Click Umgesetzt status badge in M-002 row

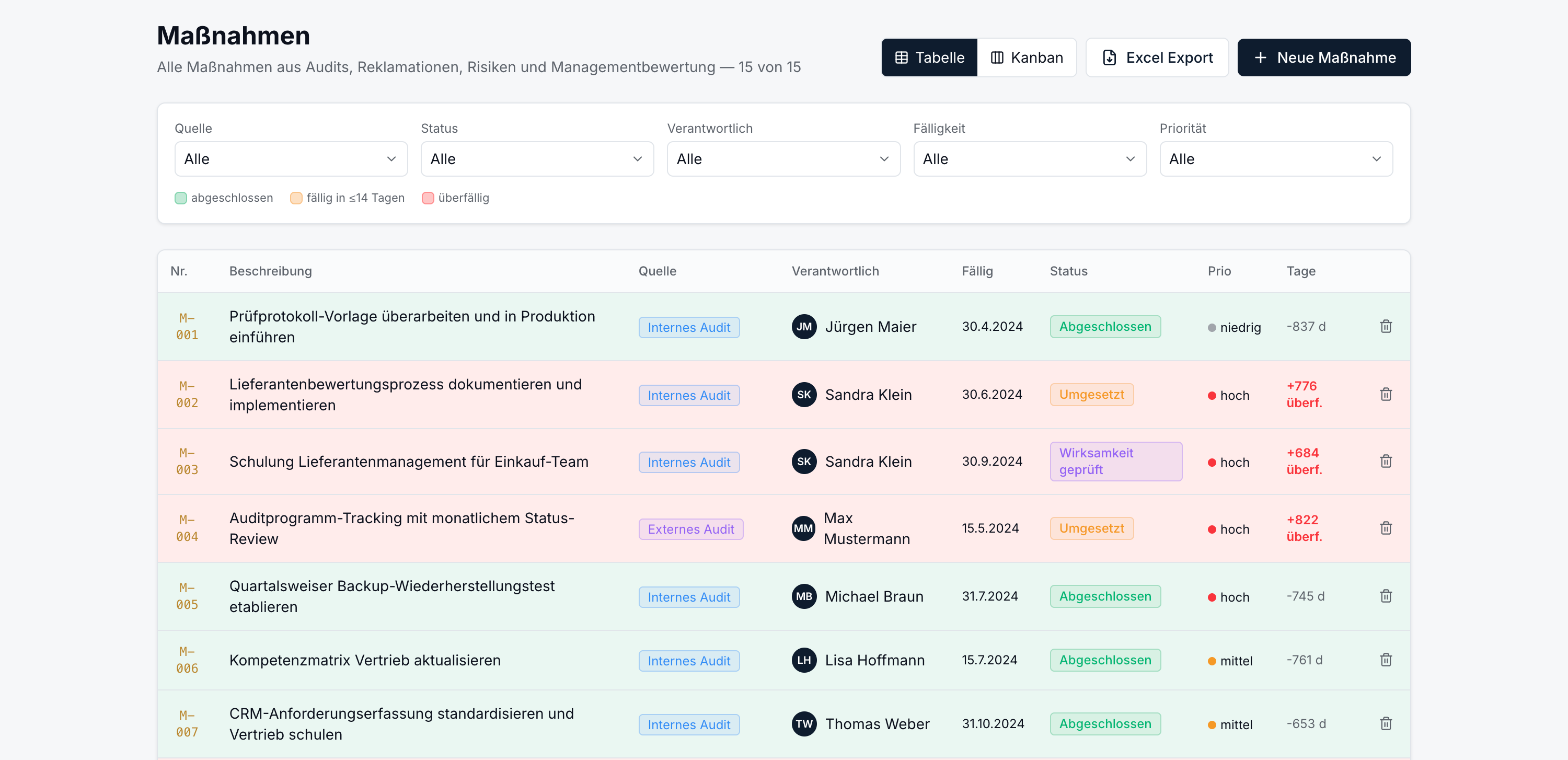click(1092, 394)
